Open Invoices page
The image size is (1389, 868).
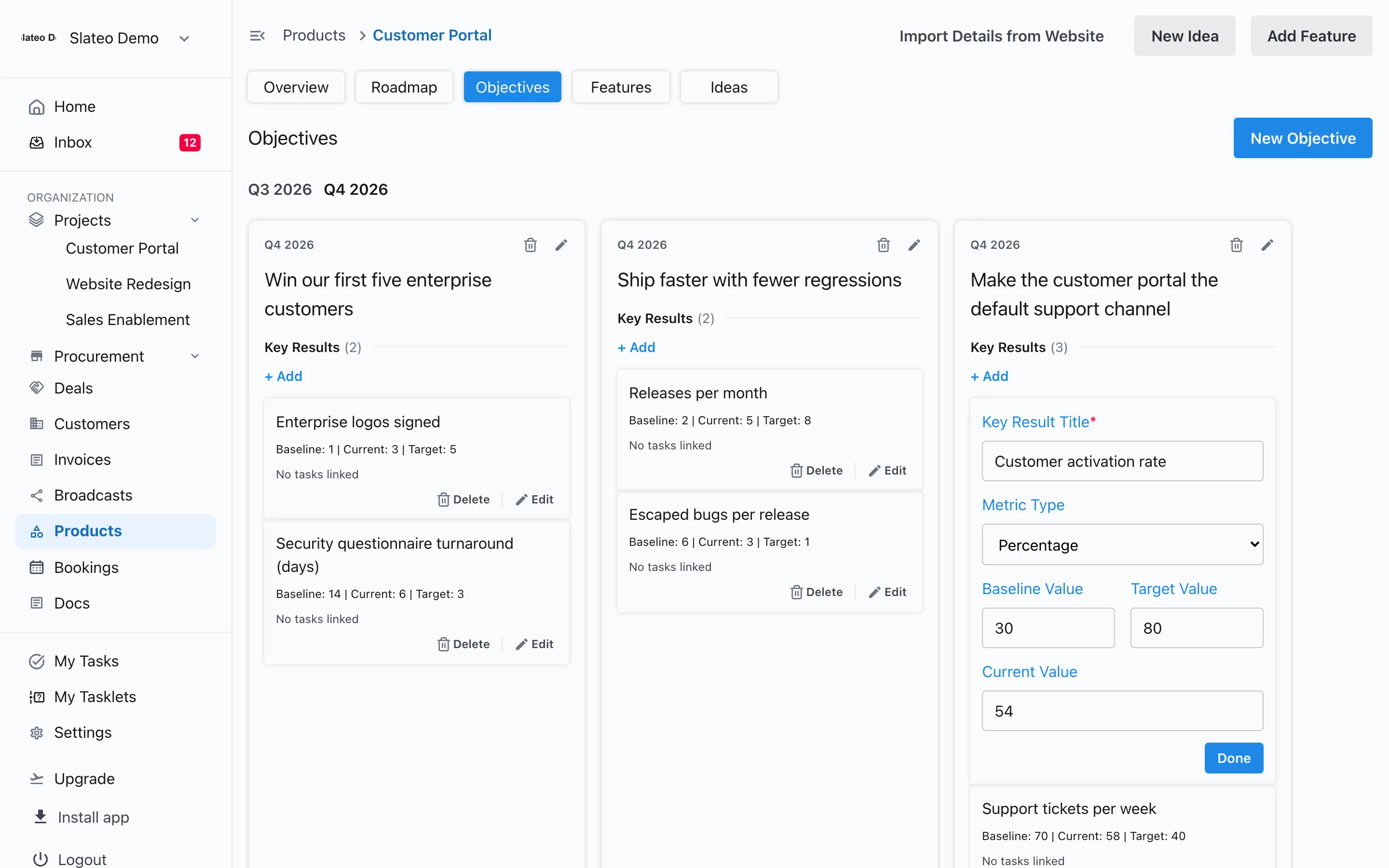pos(115,459)
